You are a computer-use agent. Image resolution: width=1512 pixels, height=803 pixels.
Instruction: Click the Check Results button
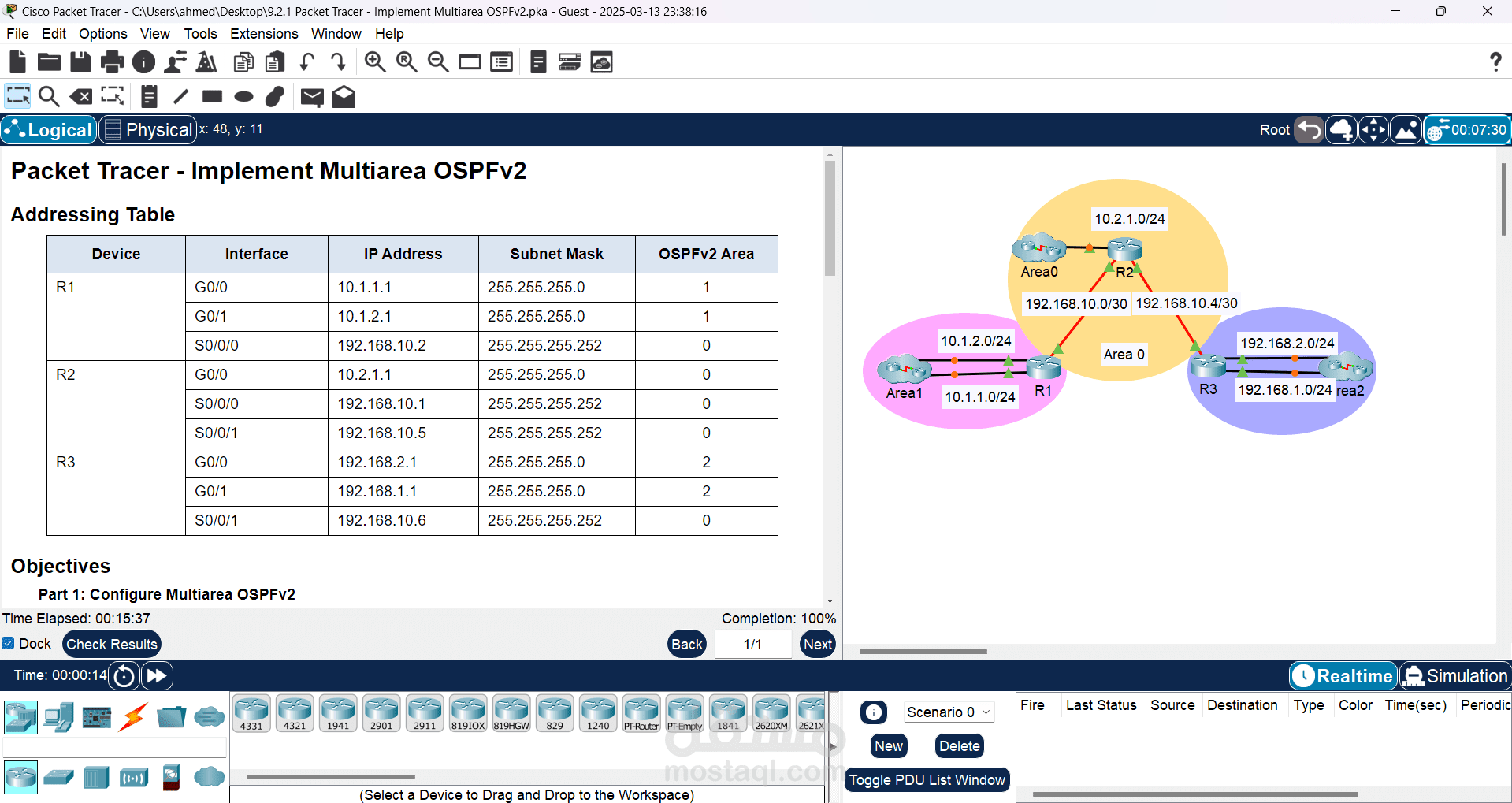111,644
